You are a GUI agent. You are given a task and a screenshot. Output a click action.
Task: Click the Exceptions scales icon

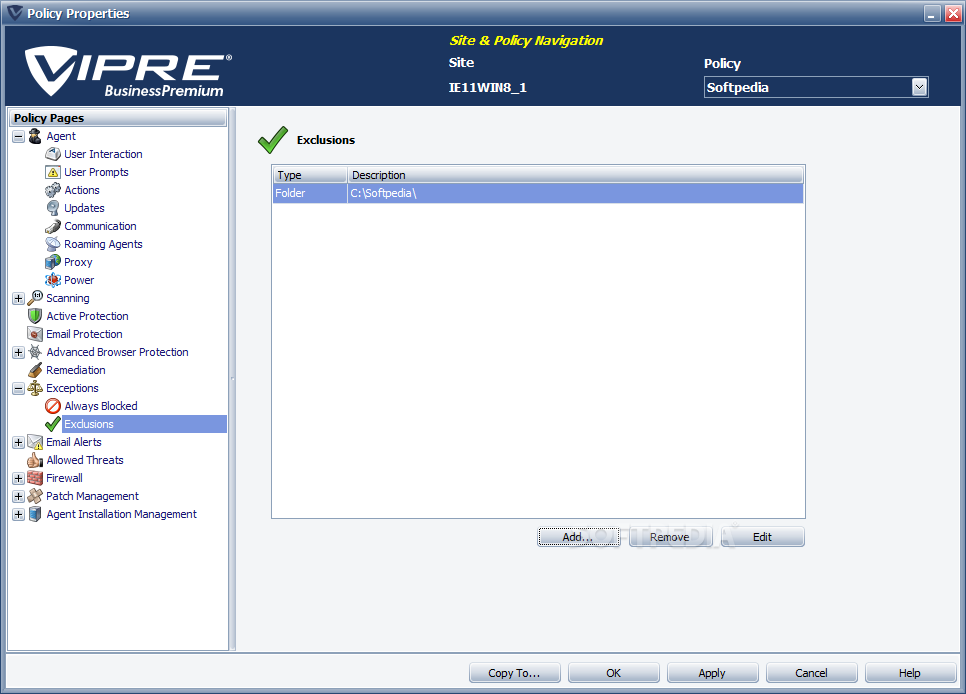(x=35, y=388)
